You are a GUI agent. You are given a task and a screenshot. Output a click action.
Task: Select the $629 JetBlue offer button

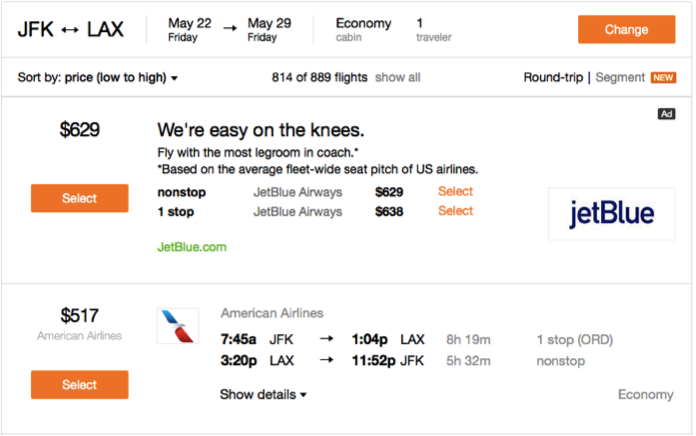pos(80,198)
